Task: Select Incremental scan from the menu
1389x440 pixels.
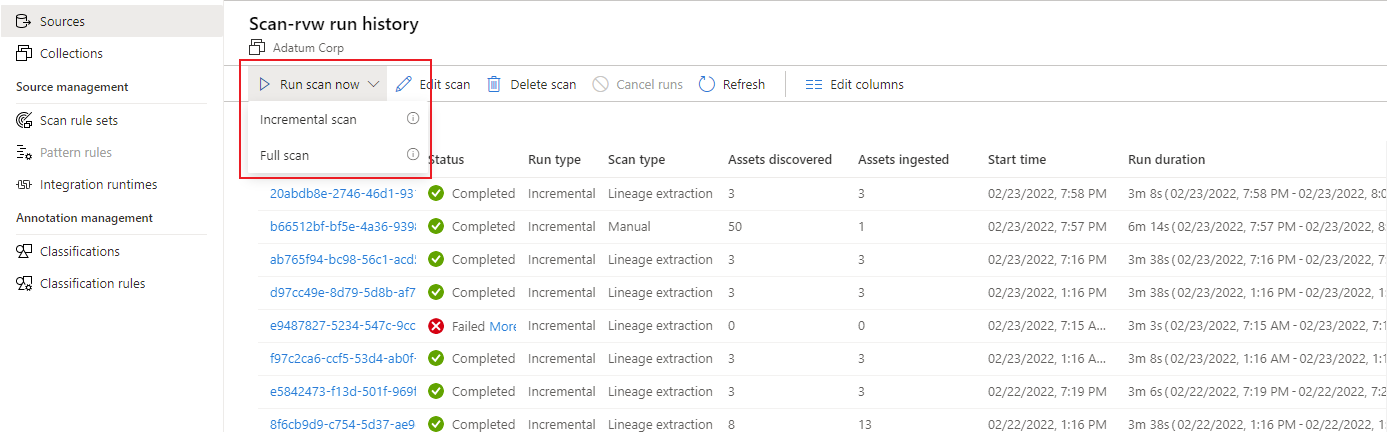Action: pos(308,119)
